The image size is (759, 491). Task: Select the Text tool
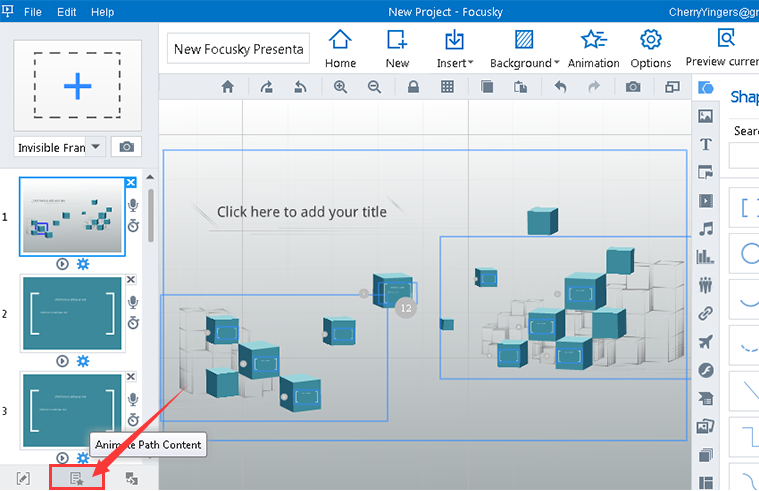(706, 144)
